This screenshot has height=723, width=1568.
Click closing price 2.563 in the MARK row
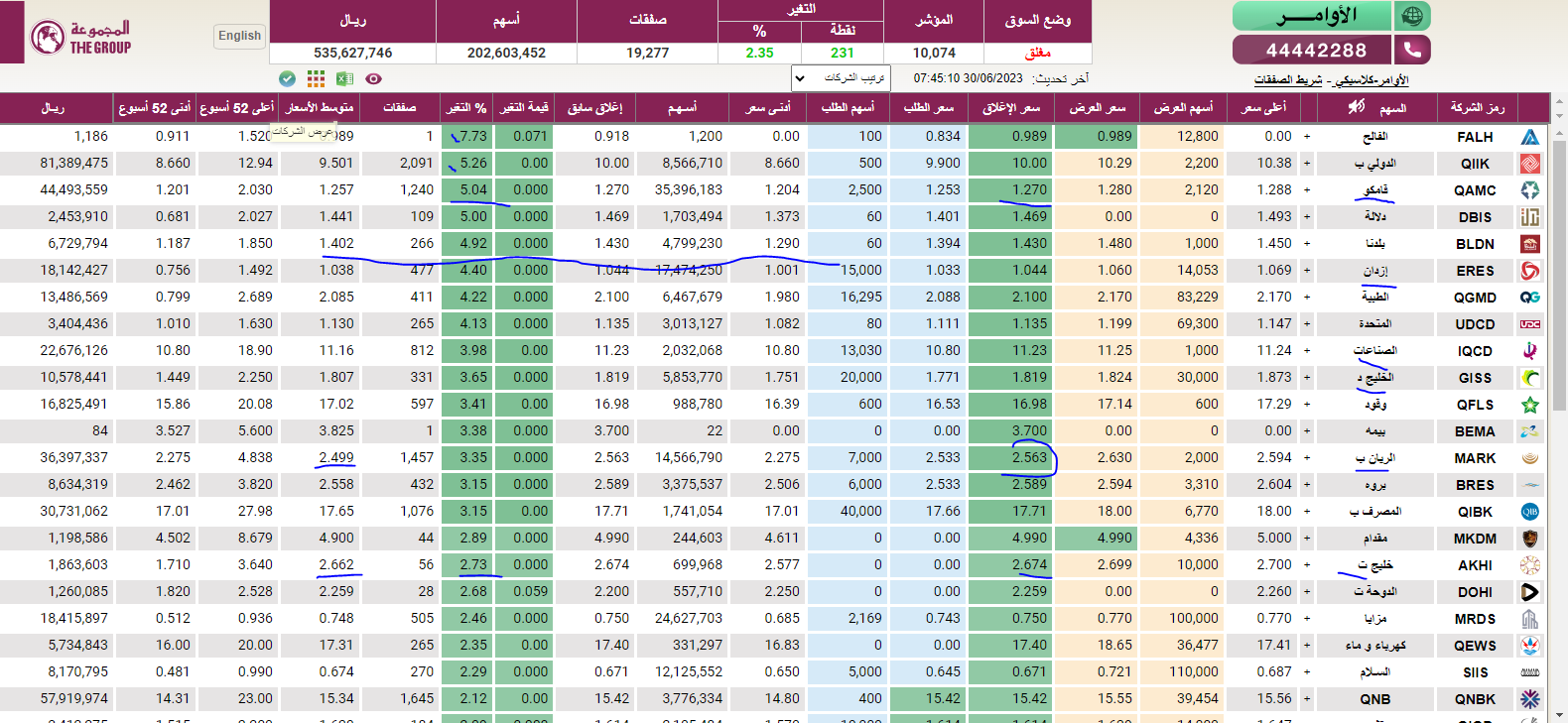[x=1029, y=457]
